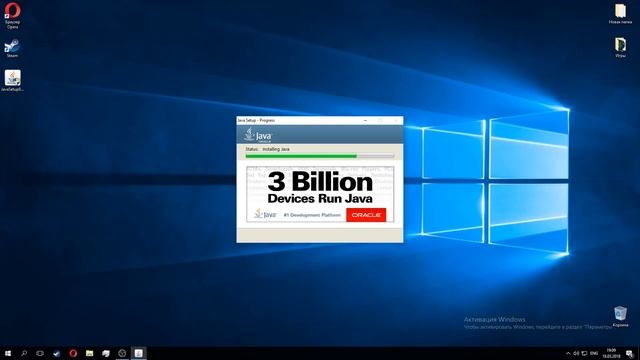This screenshot has height=360, width=640.
Task: Click the Java logo in installer header
Action: tap(258, 134)
